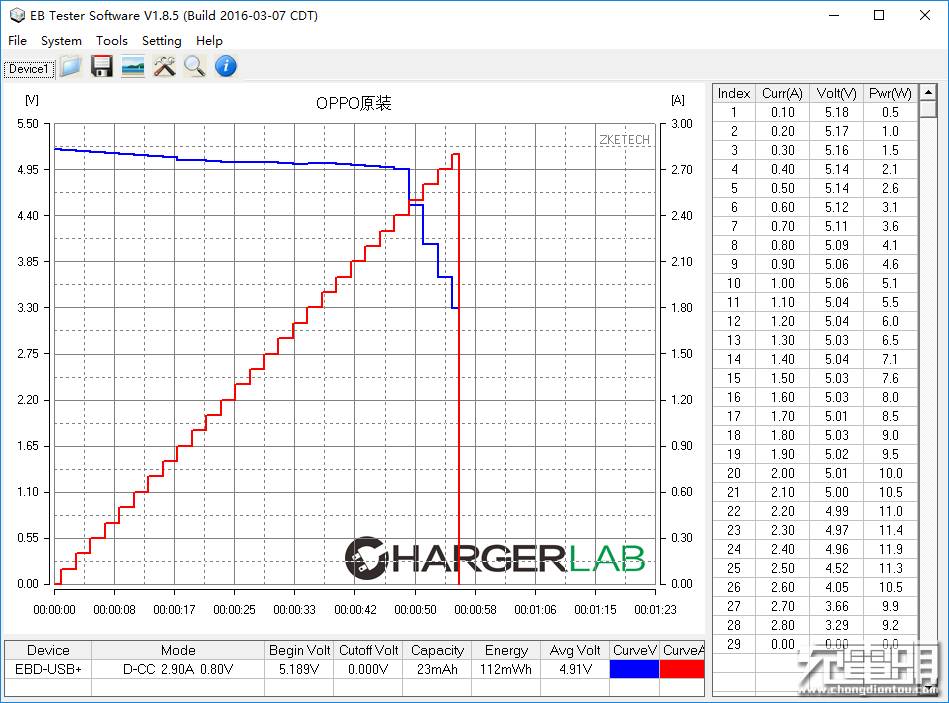
Task: Click the Energy value 112mWh
Action: [506, 669]
